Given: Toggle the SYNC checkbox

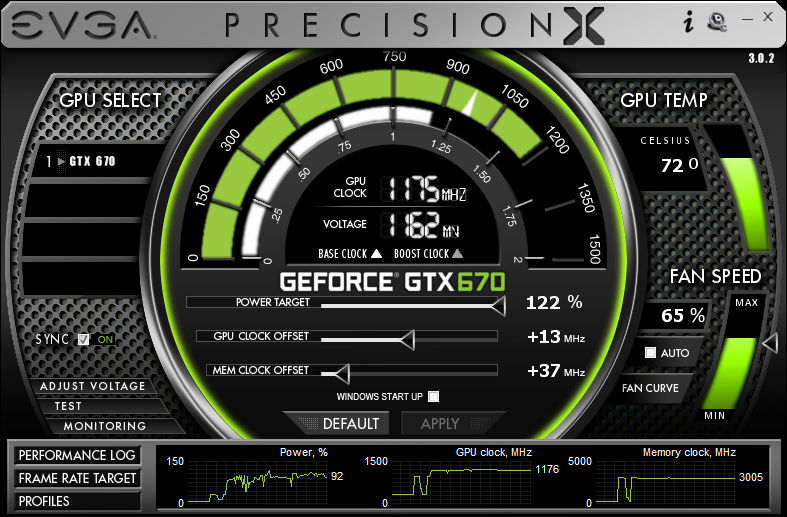Looking at the screenshot, I should pos(84,339).
